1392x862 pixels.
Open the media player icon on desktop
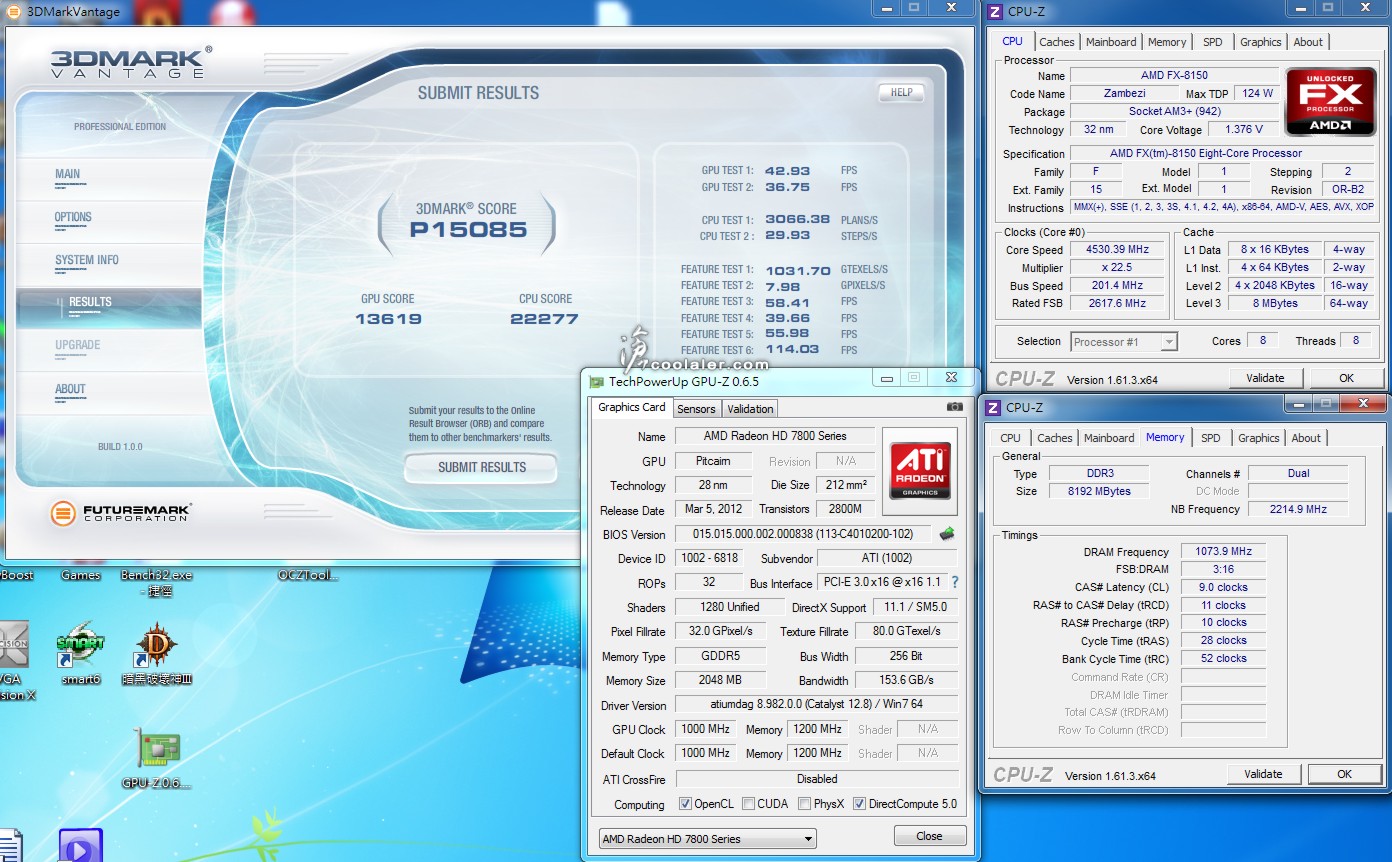tap(80, 846)
